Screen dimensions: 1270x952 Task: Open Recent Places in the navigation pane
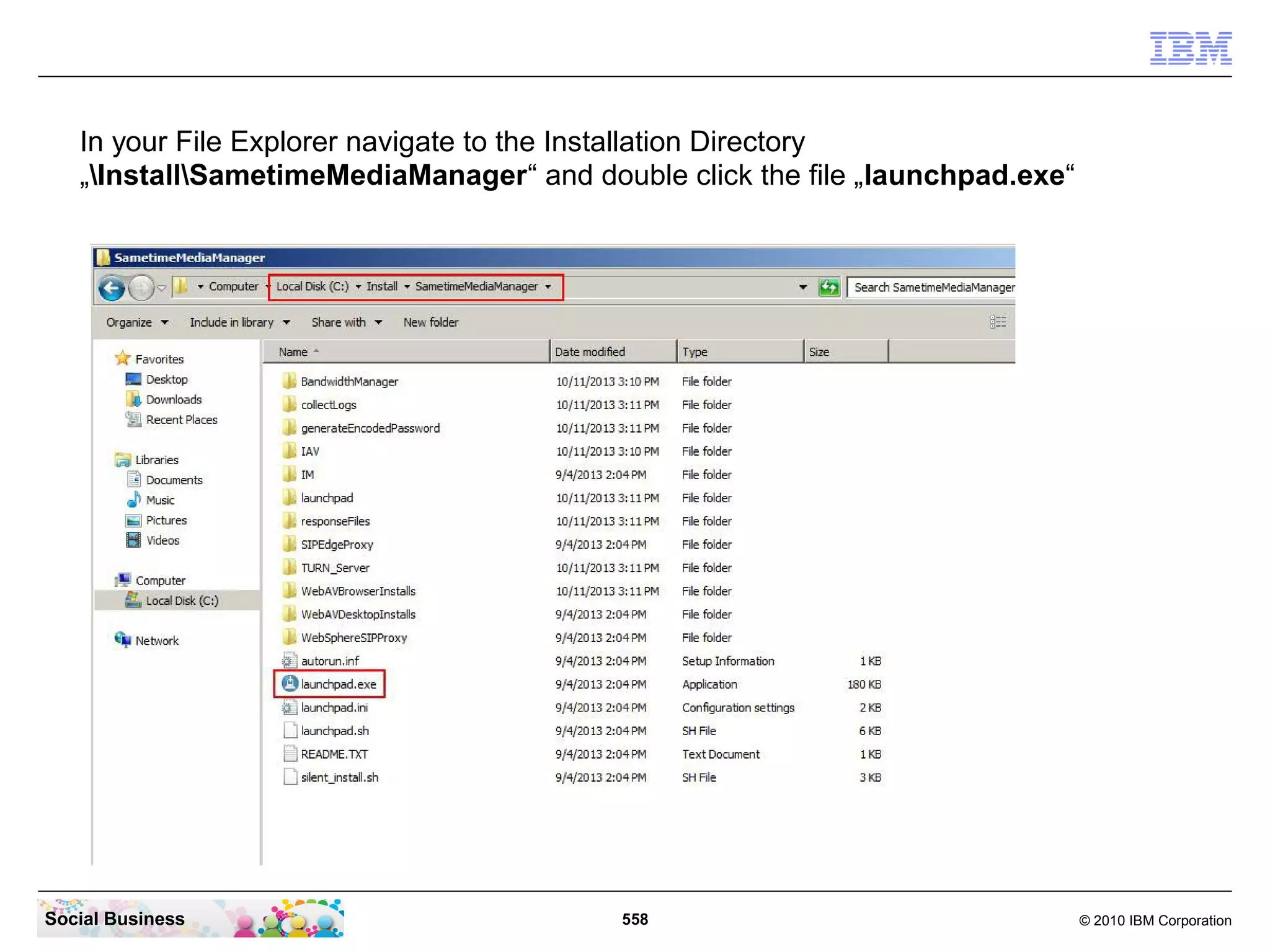pos(172,420)
